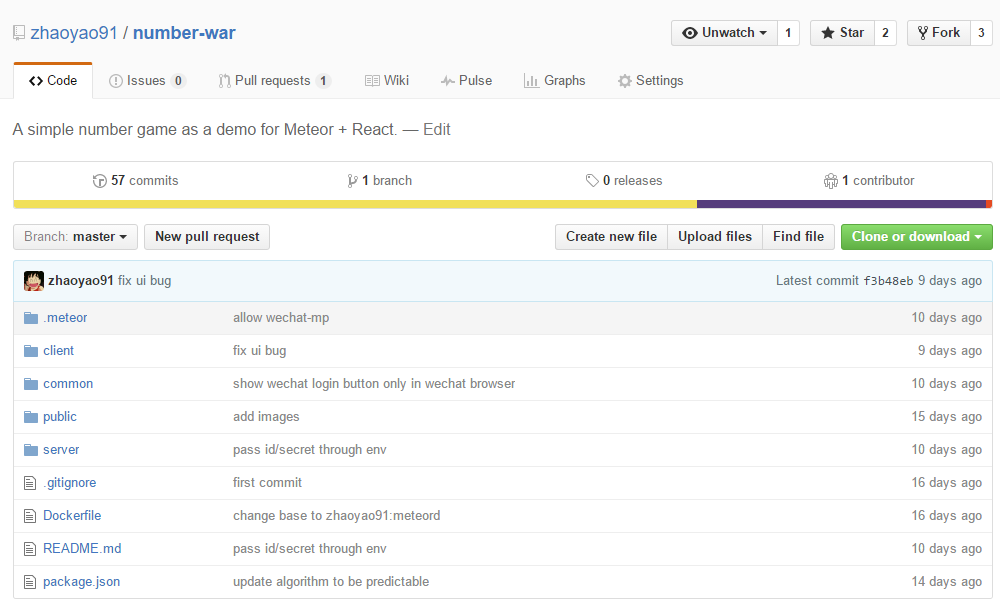
Task: Click the yellow language bar segment
Action: pos(355,204)
